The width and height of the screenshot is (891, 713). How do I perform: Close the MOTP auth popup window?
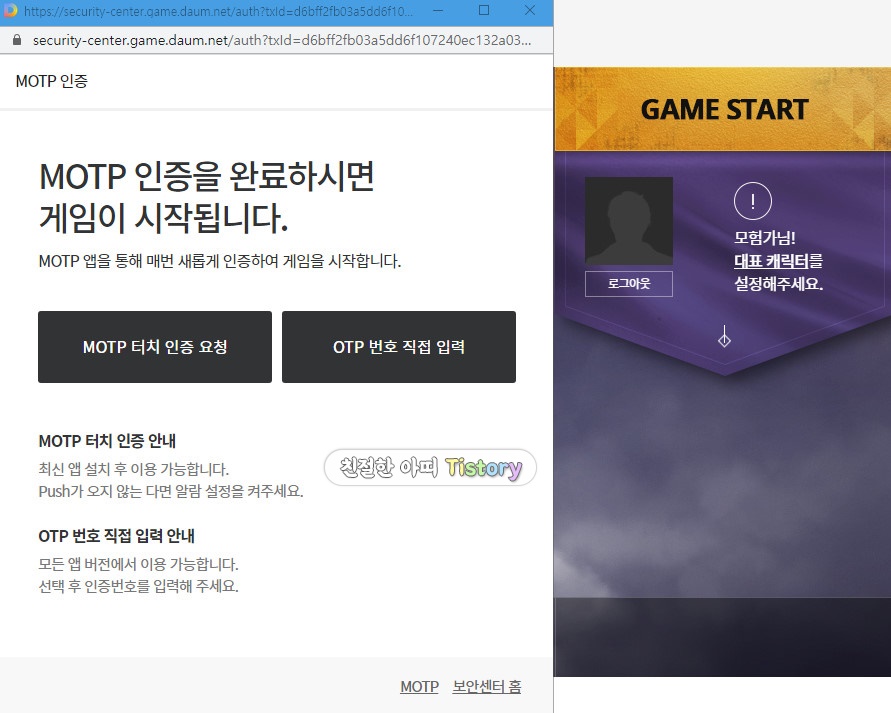click(530, 10)
